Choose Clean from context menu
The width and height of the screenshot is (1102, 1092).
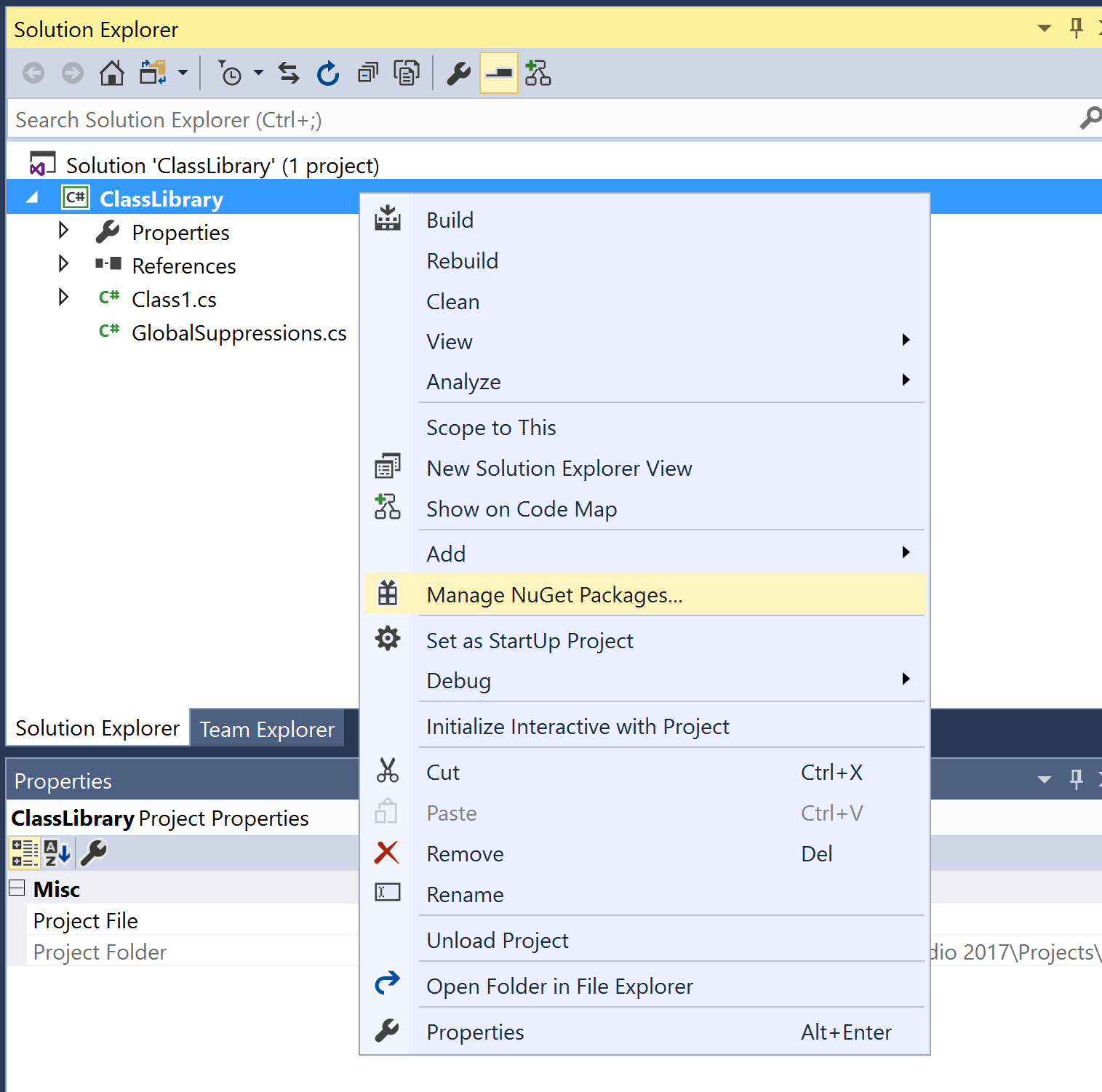645,301
